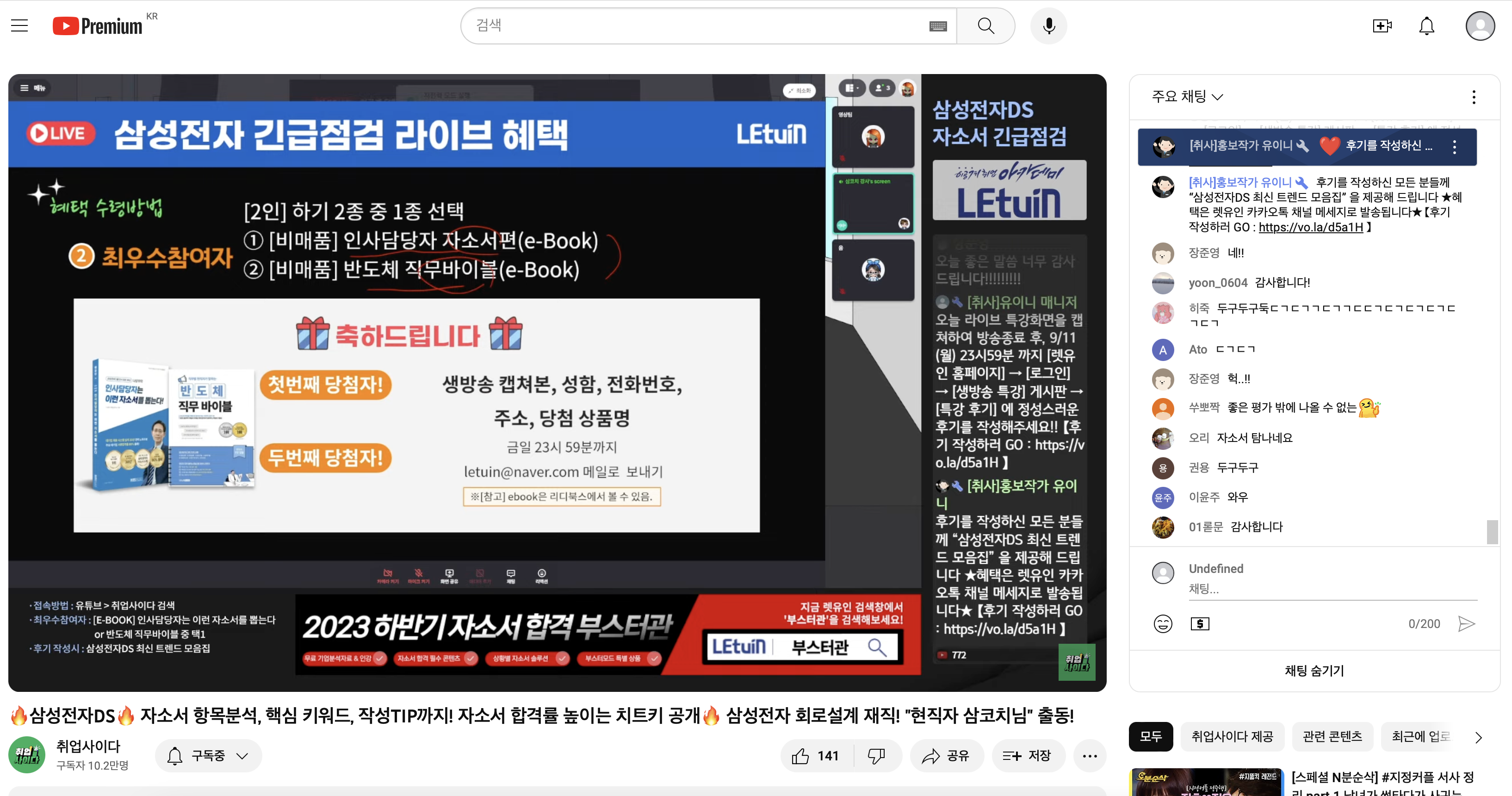Click the live video player area

557,382
